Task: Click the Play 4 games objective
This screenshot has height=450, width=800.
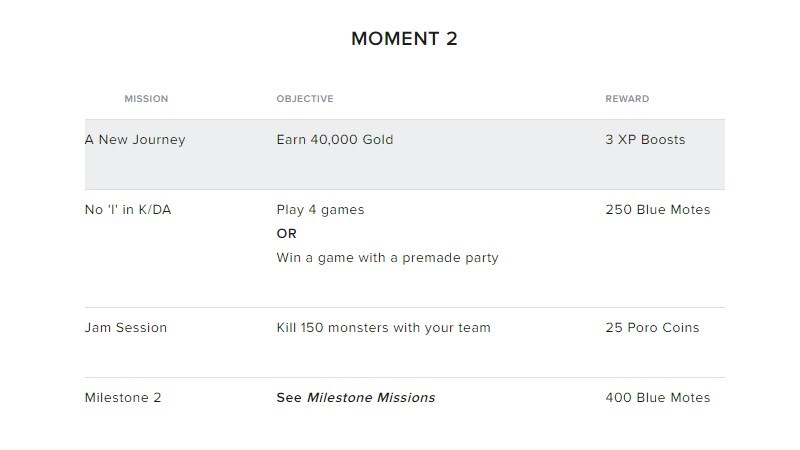Action: coord(320,210)
